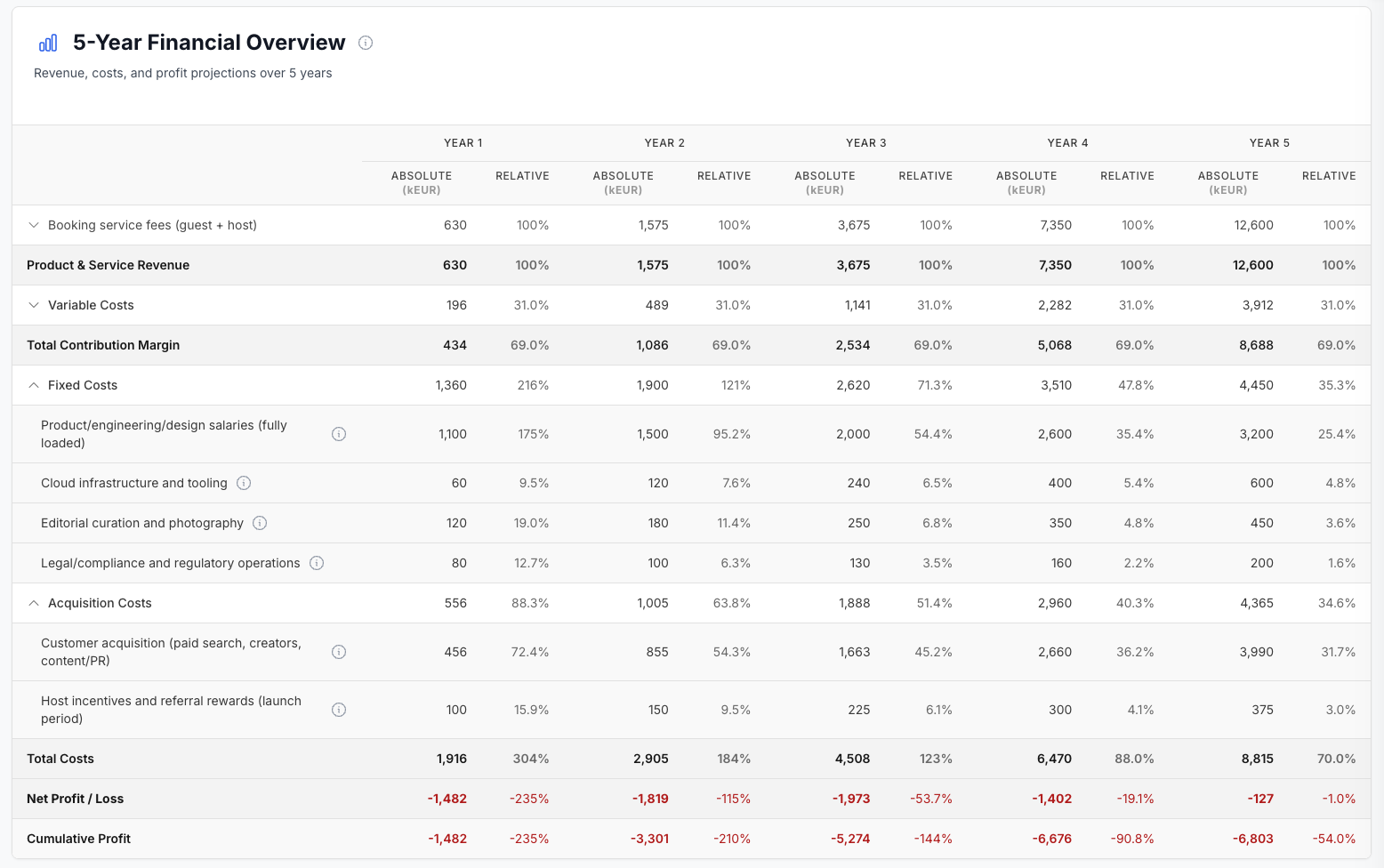Expand the Booking service fees row

pos(34,225)
